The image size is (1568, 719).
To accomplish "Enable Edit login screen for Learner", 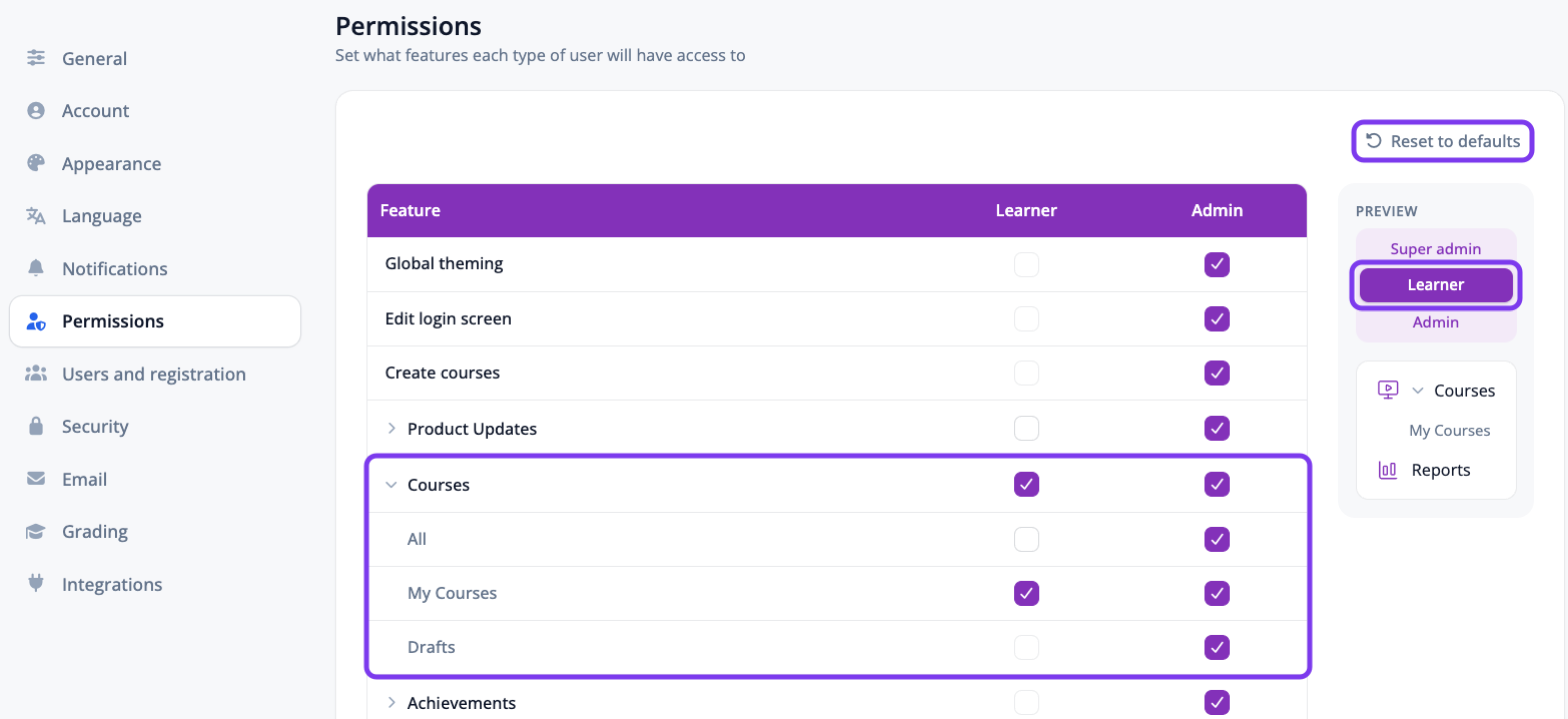I will click(1026, 319).
